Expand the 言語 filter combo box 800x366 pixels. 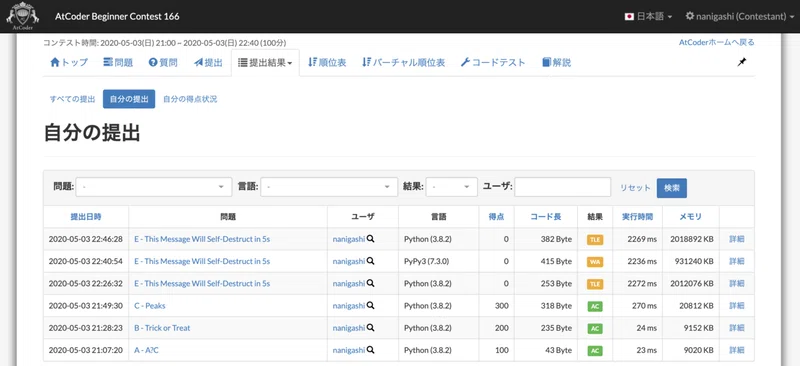[329, 187]
